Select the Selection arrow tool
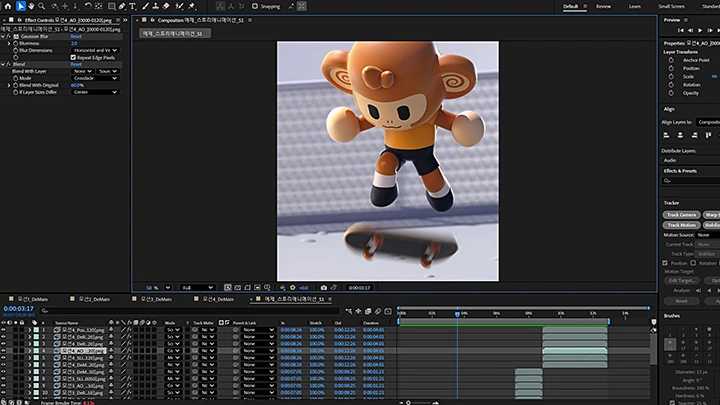The height and width of the screenshot is (405, 720). [21, 6]
